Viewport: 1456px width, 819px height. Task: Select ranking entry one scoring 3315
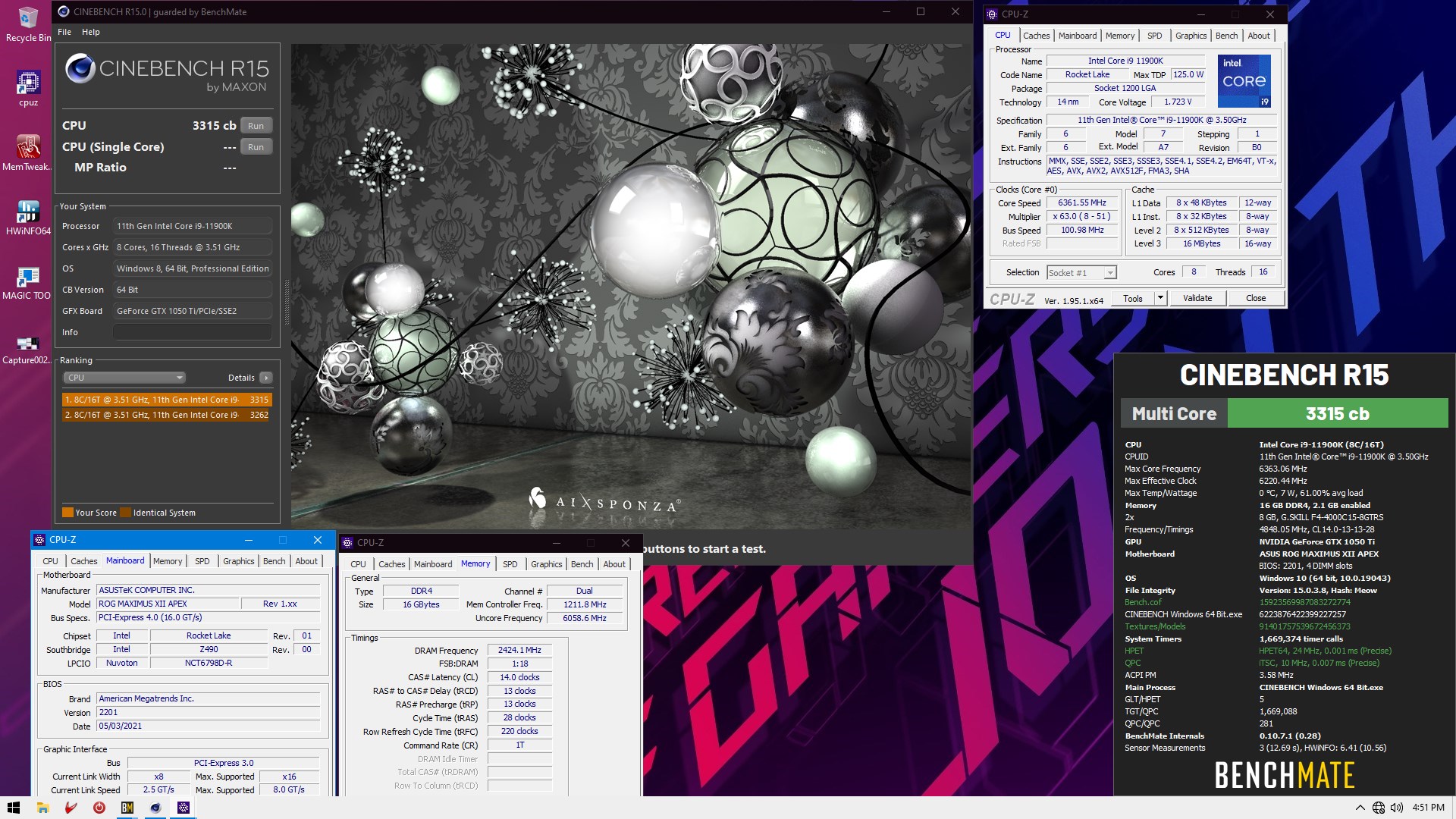pyautogui.click(x=166, y=400)
